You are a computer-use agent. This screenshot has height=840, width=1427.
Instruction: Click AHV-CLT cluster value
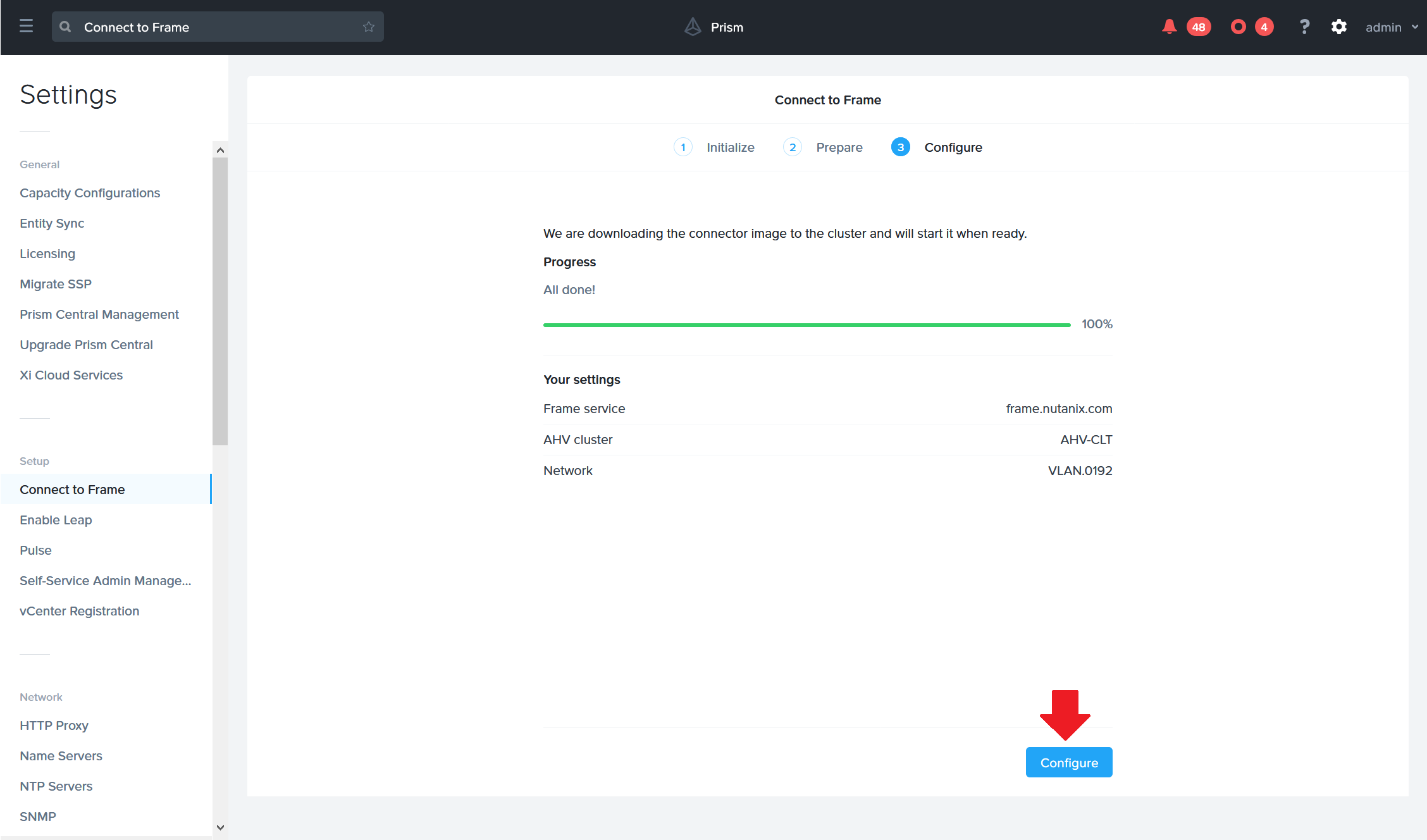[x=1086, y=440]
